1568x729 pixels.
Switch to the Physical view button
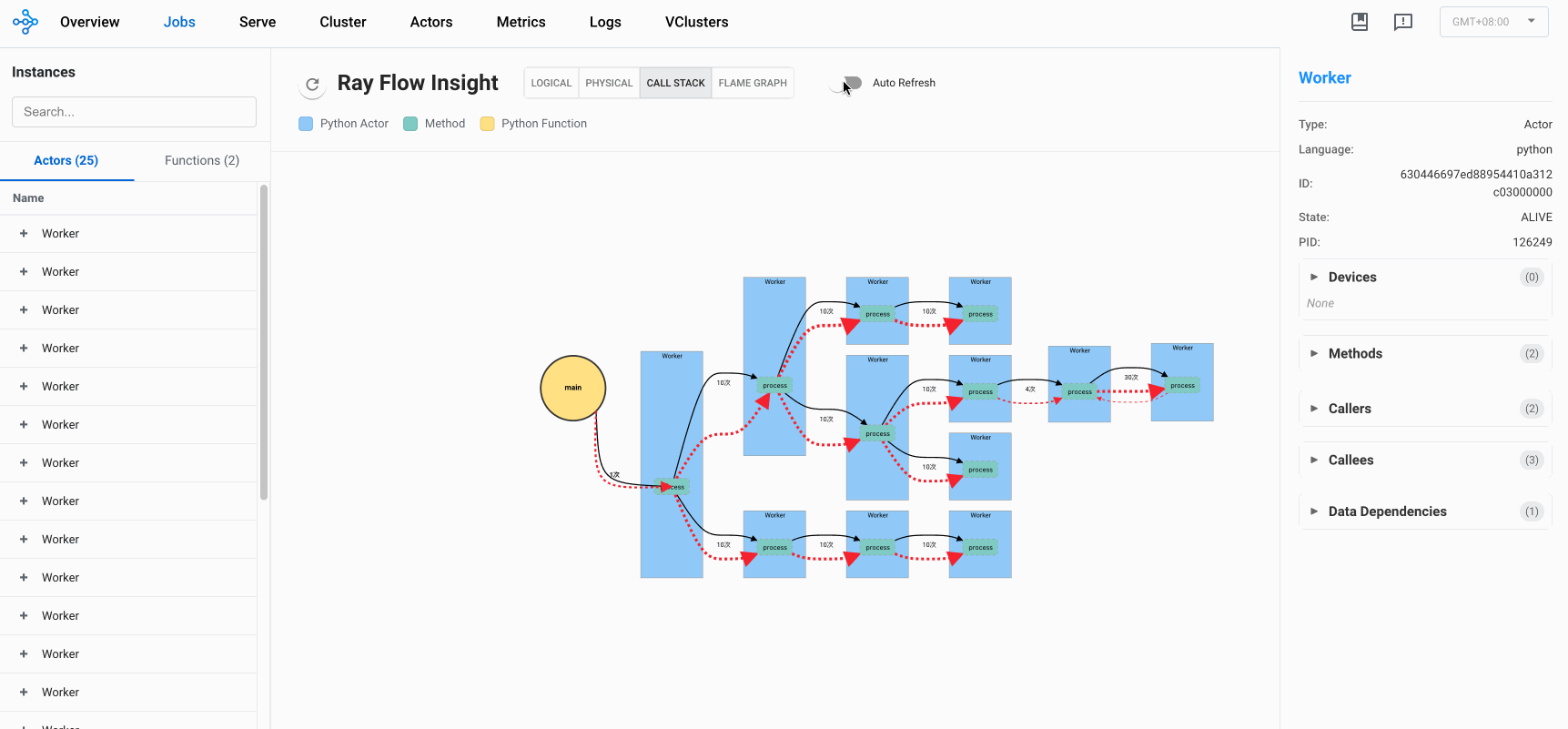pyautogui.click(x=609, y=83)
